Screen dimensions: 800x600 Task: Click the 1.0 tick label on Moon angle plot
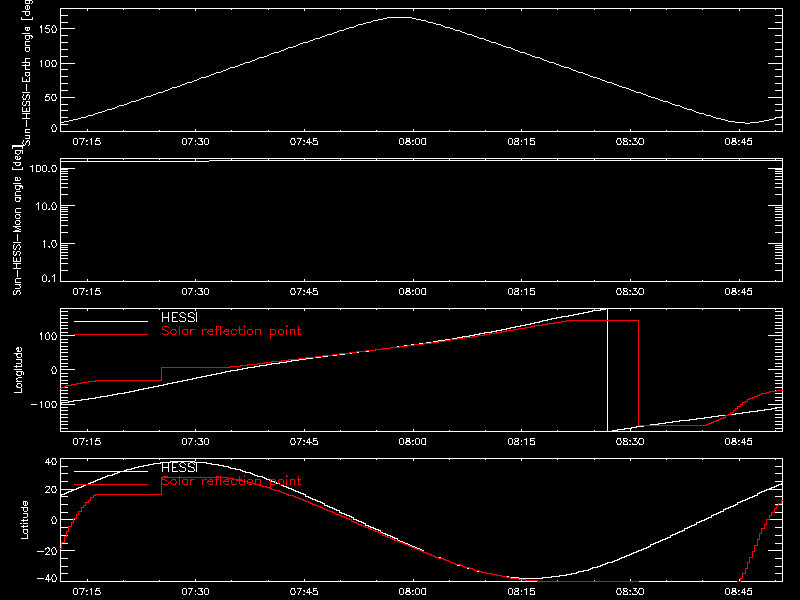point(50,244)
